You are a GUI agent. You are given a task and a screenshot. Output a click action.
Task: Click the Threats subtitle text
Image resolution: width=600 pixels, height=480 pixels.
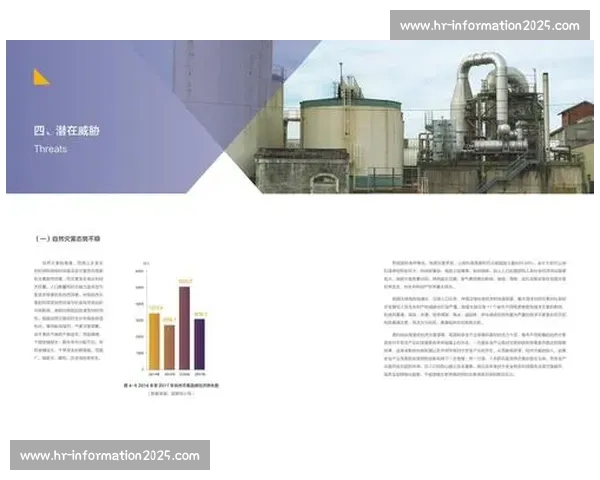(50, 149)
